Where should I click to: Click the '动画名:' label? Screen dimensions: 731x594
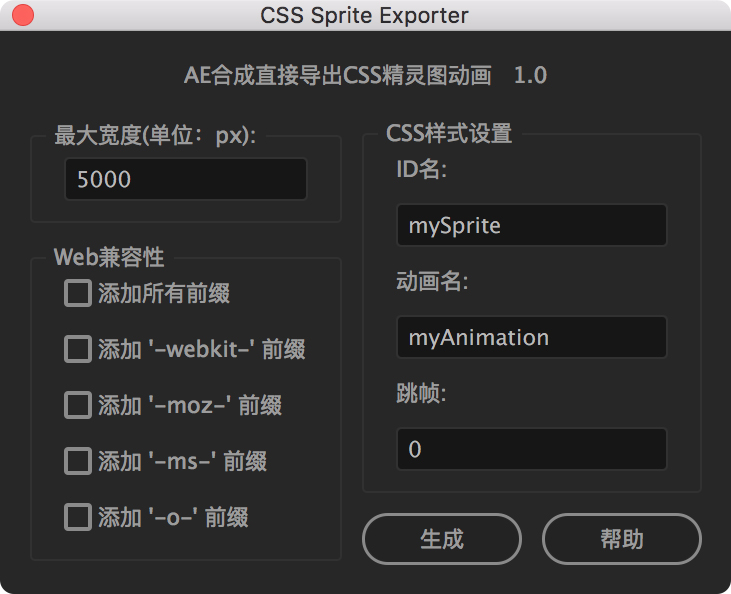(432, 281)
